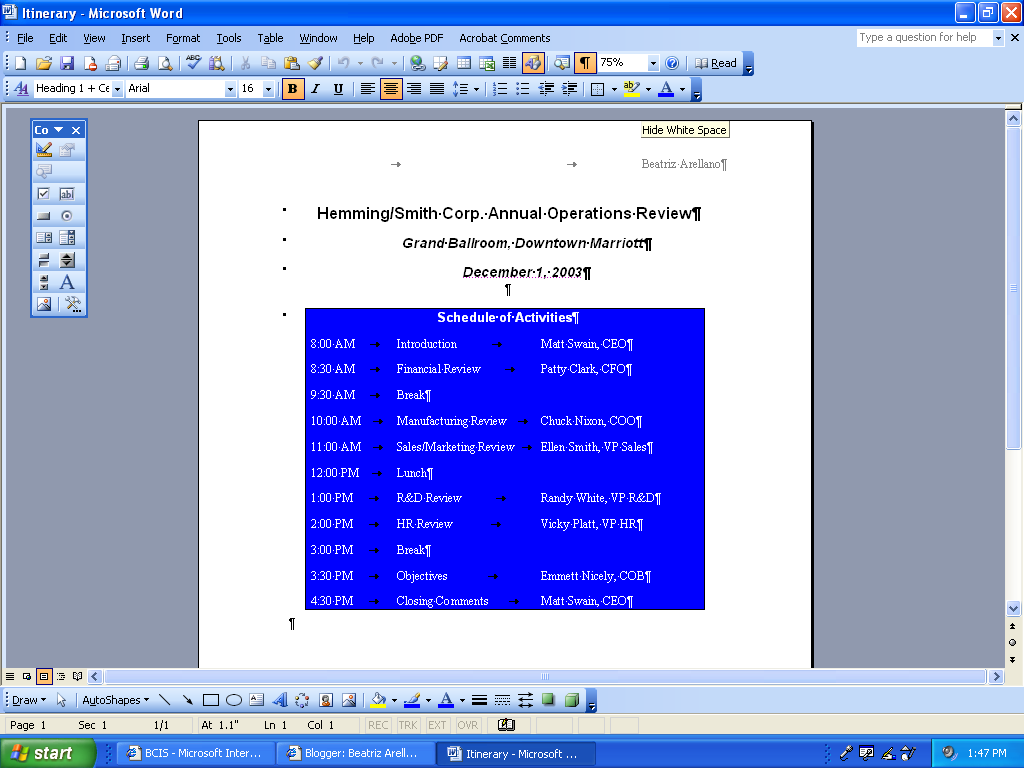Image resolution: width=1024 pixels, height=768 pixels.
Task: Open the File menu
Action: (x=25, y=38)
